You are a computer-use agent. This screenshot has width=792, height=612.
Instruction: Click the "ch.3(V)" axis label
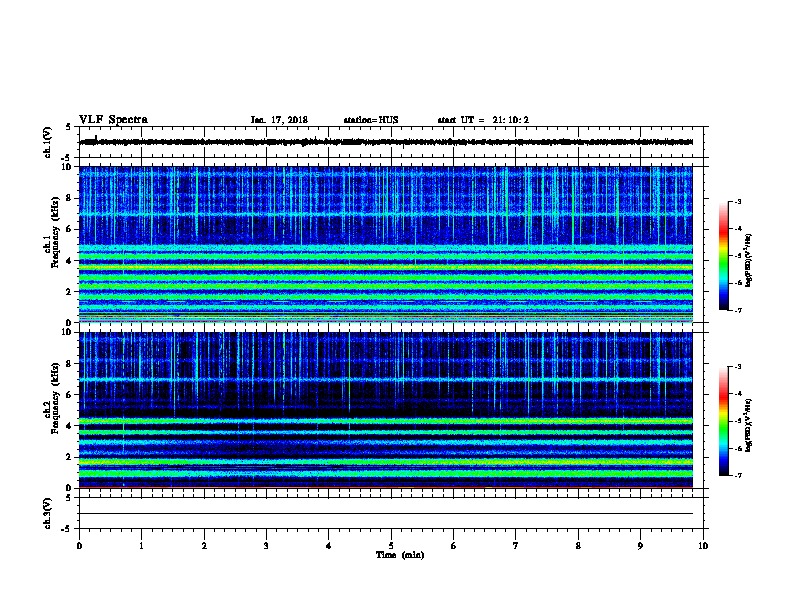[x=47, y=513]
